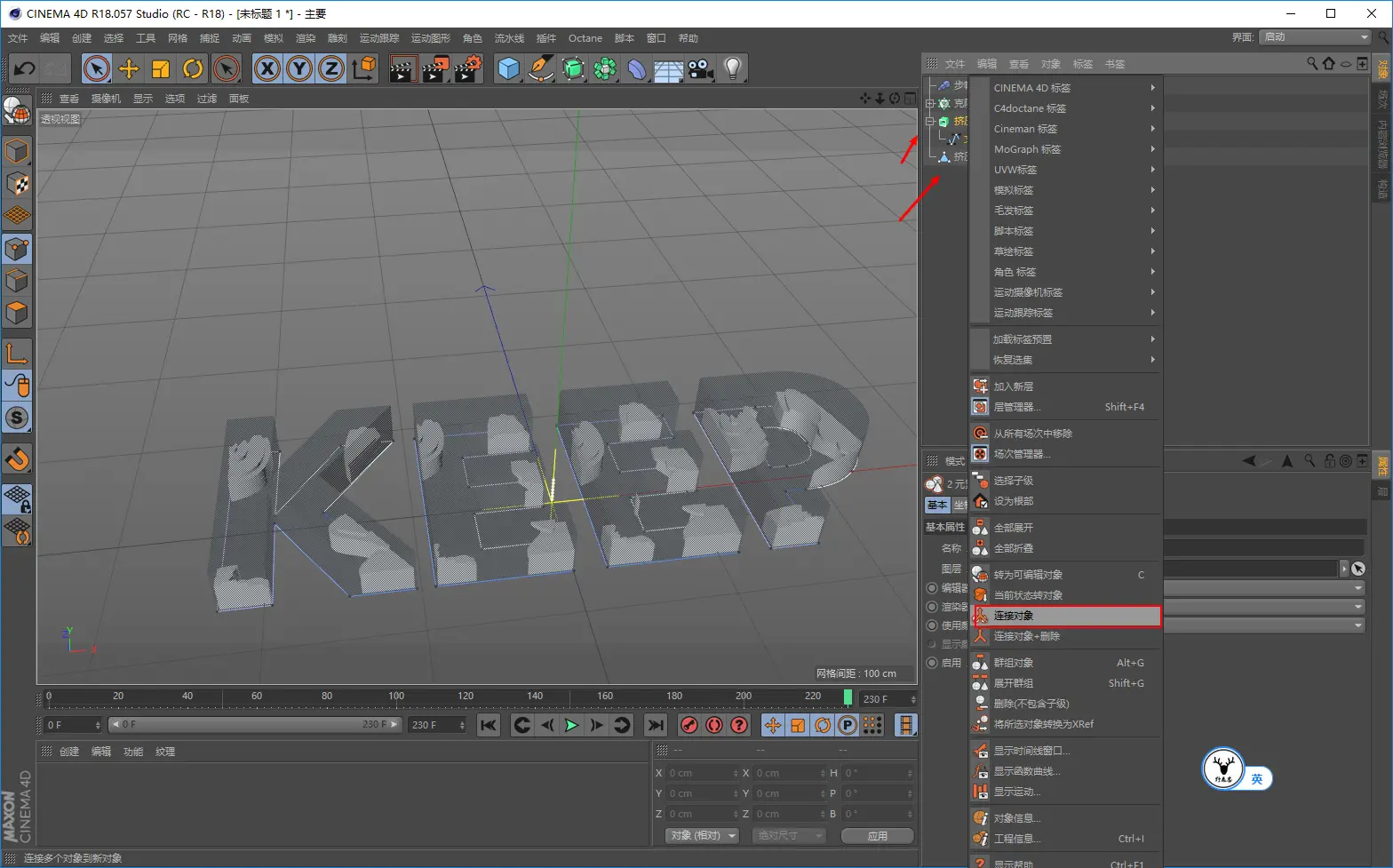Open the 对象 (相对) dropdown
Image resolution: width=1393 pixels, height=868 pixels.
pyautogui.click(x=703, y=835)
